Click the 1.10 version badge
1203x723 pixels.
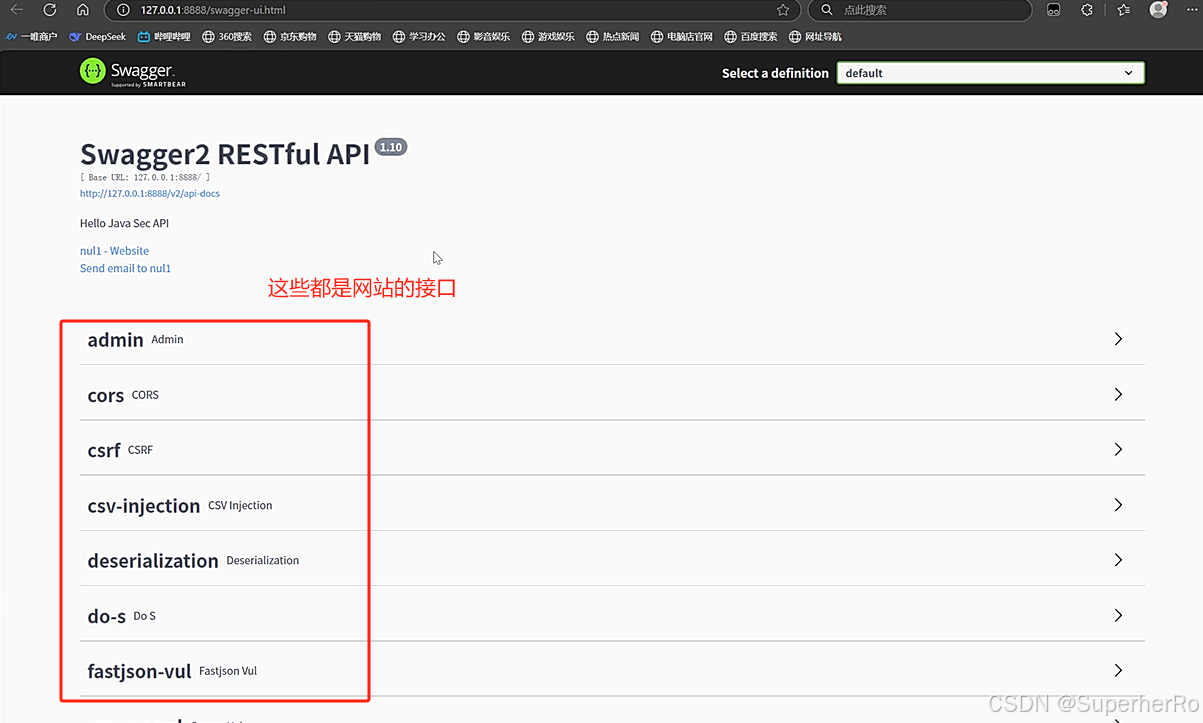coord(391,147)
